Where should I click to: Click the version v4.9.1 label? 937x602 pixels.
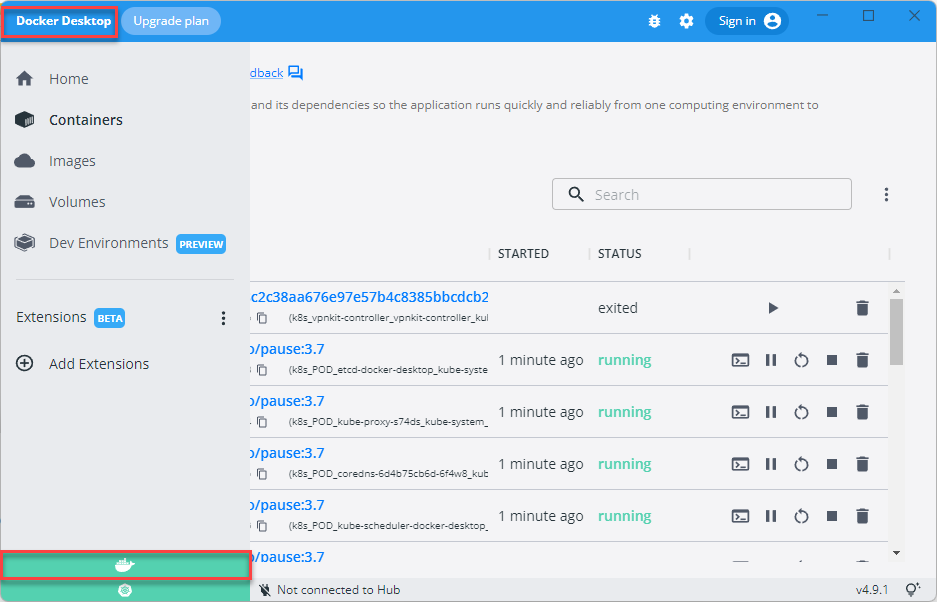872,590
